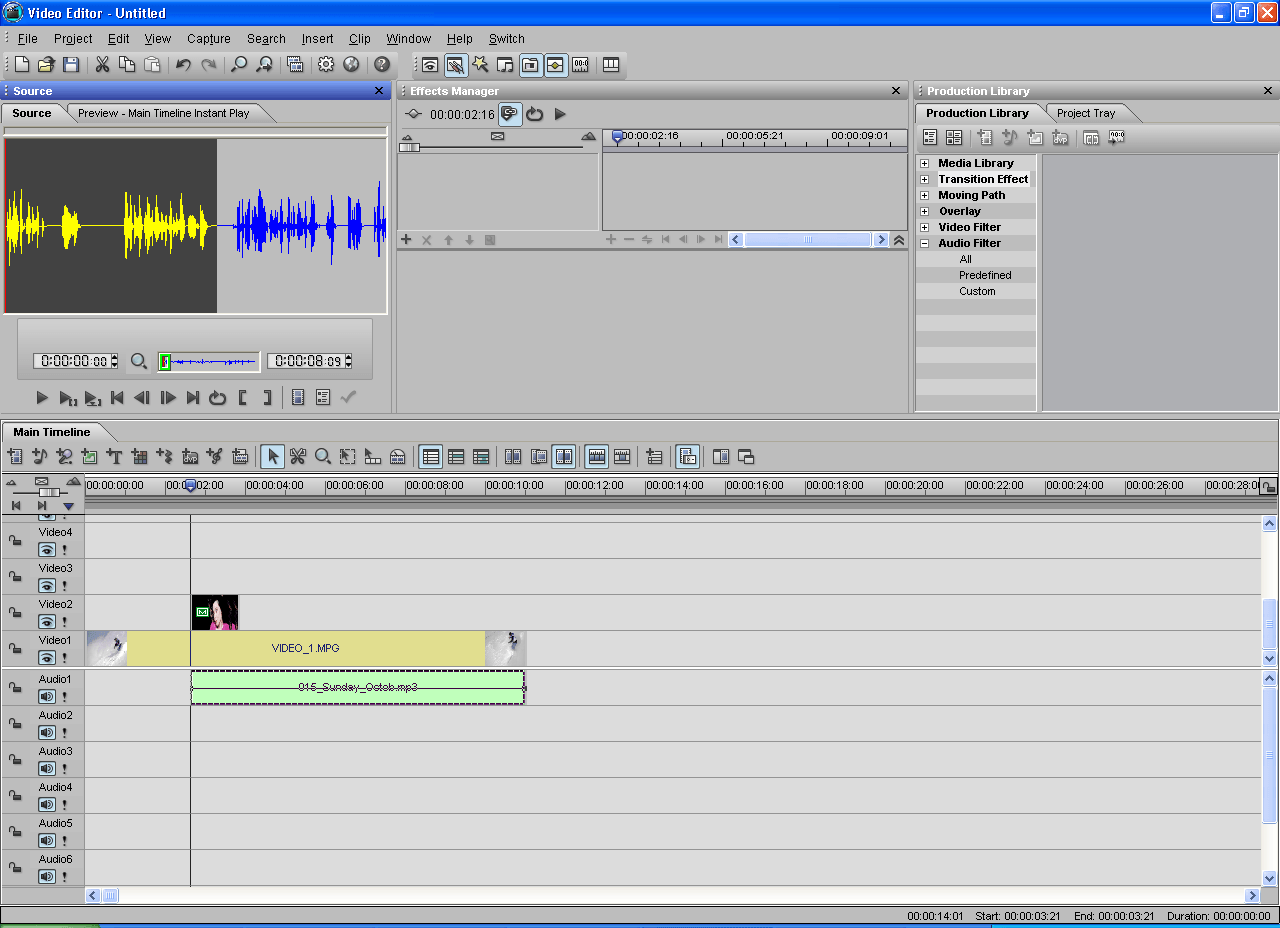Expand the Transition Effect library entry
Image resolution: width=1280 pixels, height=928 pixels.
pyautogui.click(x=924, y=179)
